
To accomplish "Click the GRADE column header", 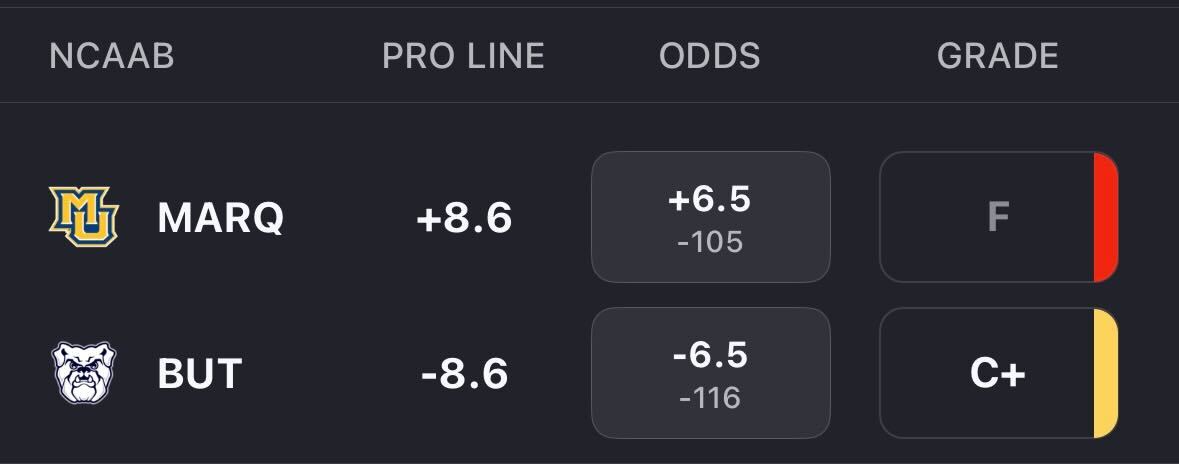I will pos(997,56).
